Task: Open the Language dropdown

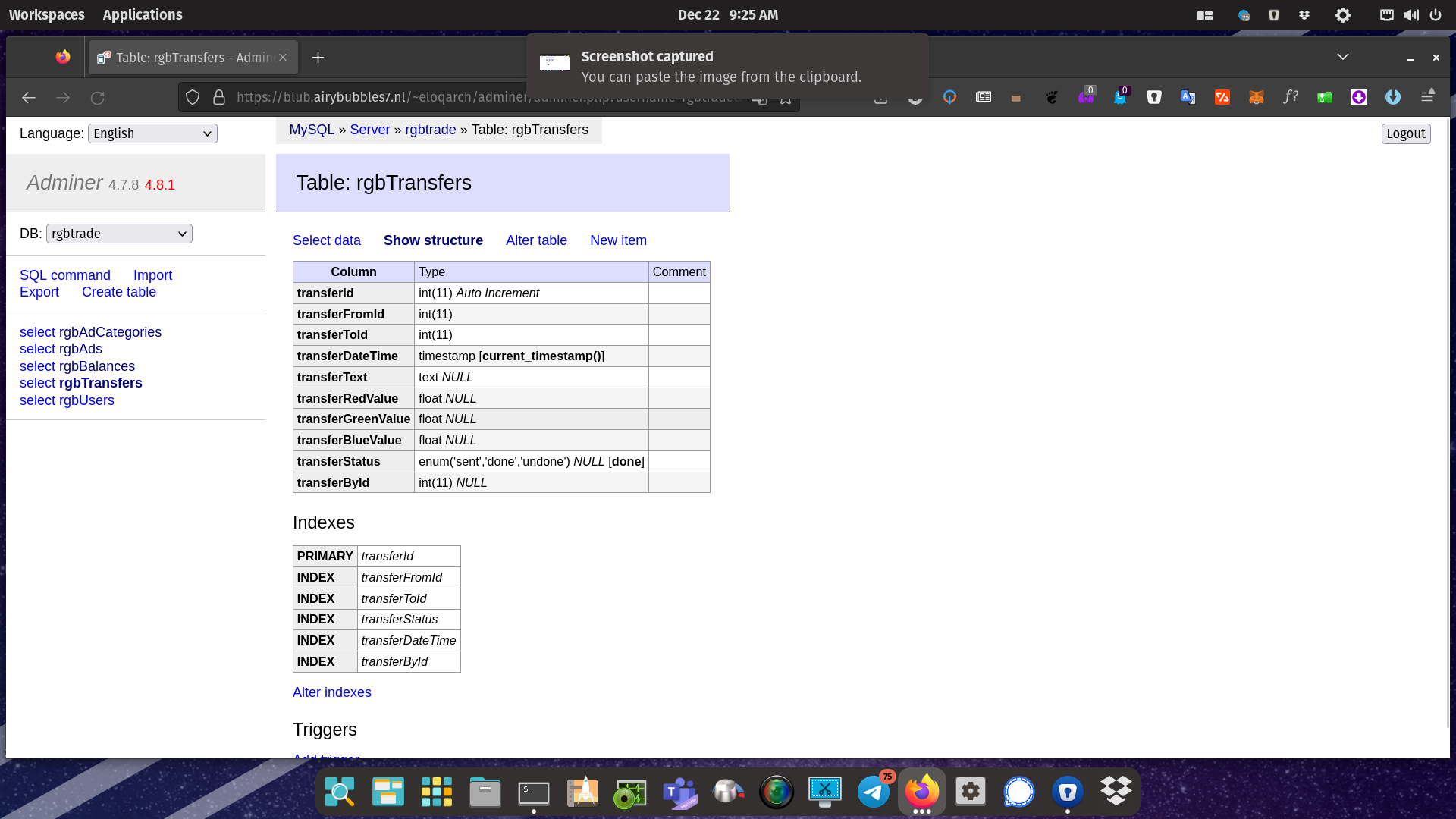Action: coord(152,133)
